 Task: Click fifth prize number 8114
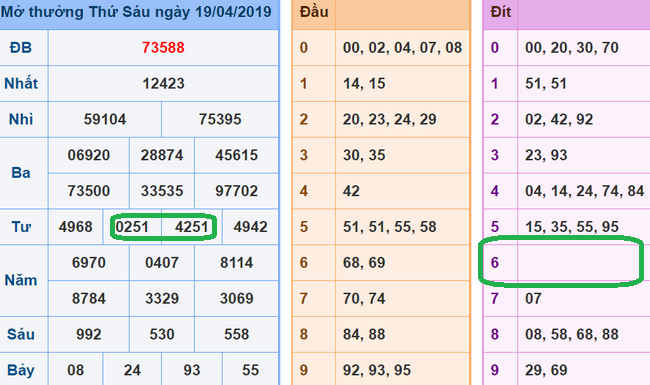pyautogui.click(x=236, y=263)
